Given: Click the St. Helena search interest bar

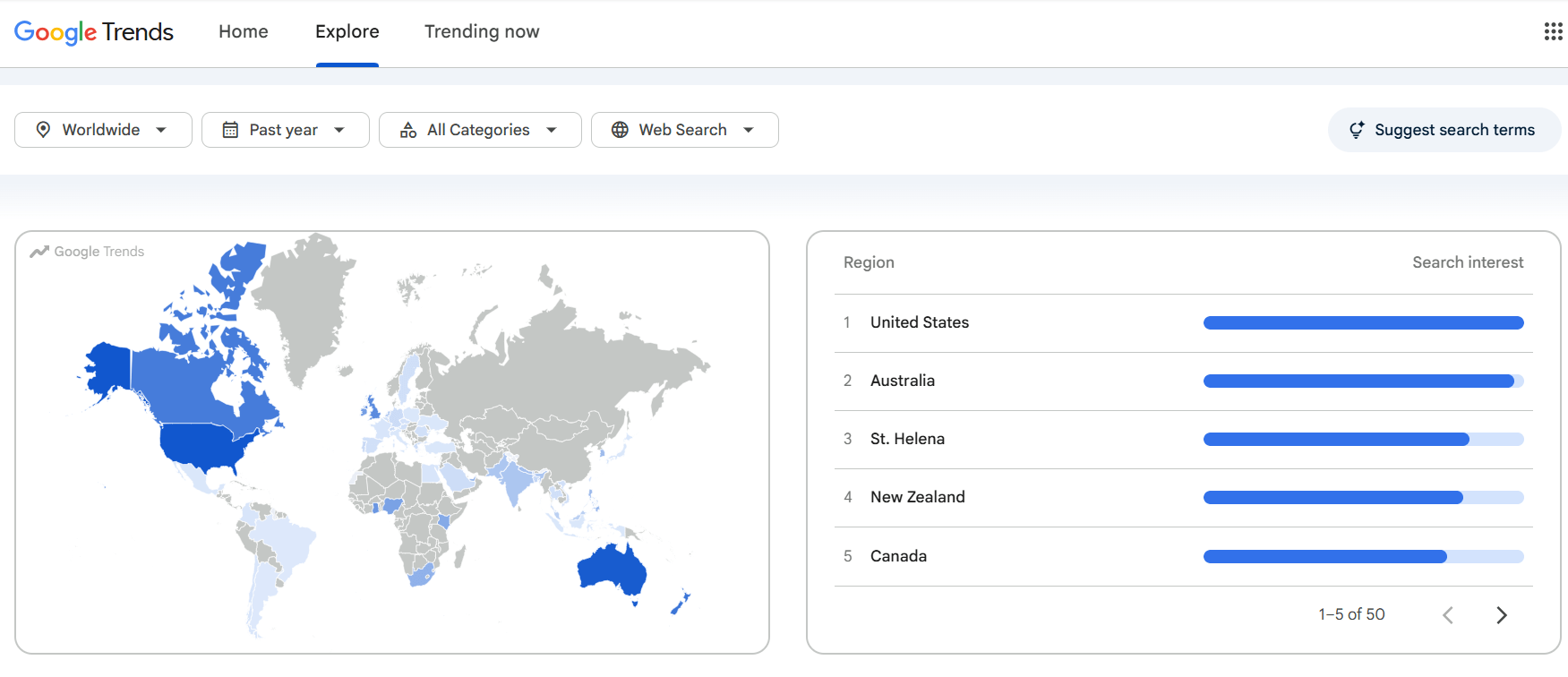Looking at the screenshot, I should click(1364, 439).
